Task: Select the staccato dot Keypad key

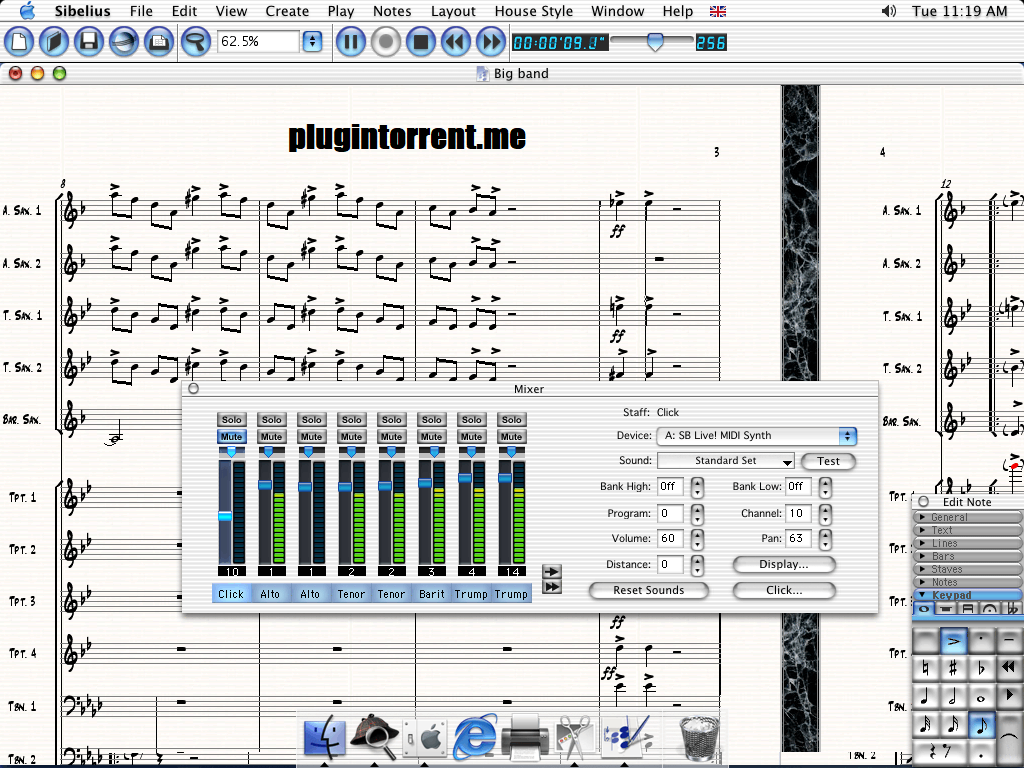Action: click(x=982, y=641)
